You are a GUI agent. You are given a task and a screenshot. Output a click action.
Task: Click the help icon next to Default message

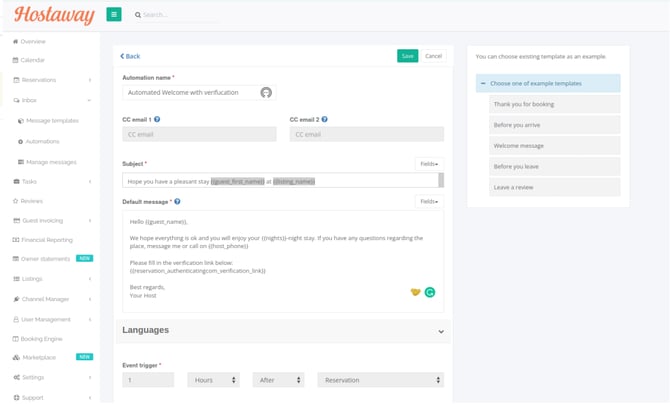point(177,201)
